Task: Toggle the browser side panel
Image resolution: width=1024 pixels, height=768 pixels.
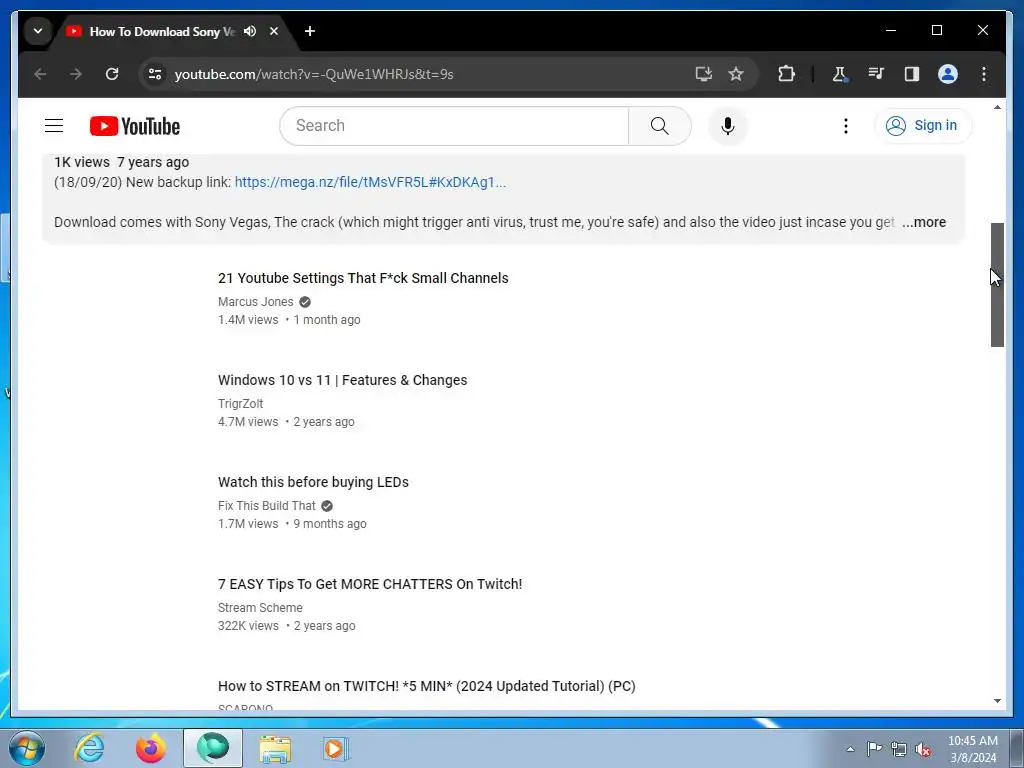Action: [x=912, y=74]
